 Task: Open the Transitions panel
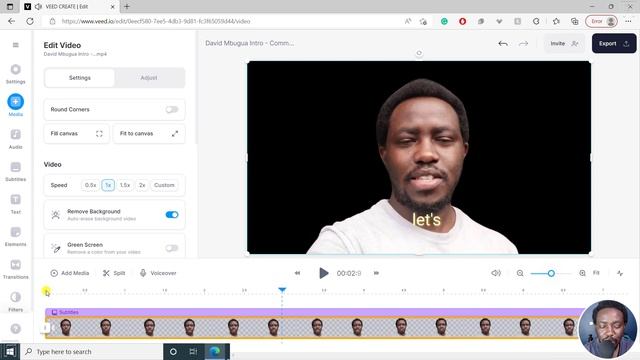click(16, 269)
